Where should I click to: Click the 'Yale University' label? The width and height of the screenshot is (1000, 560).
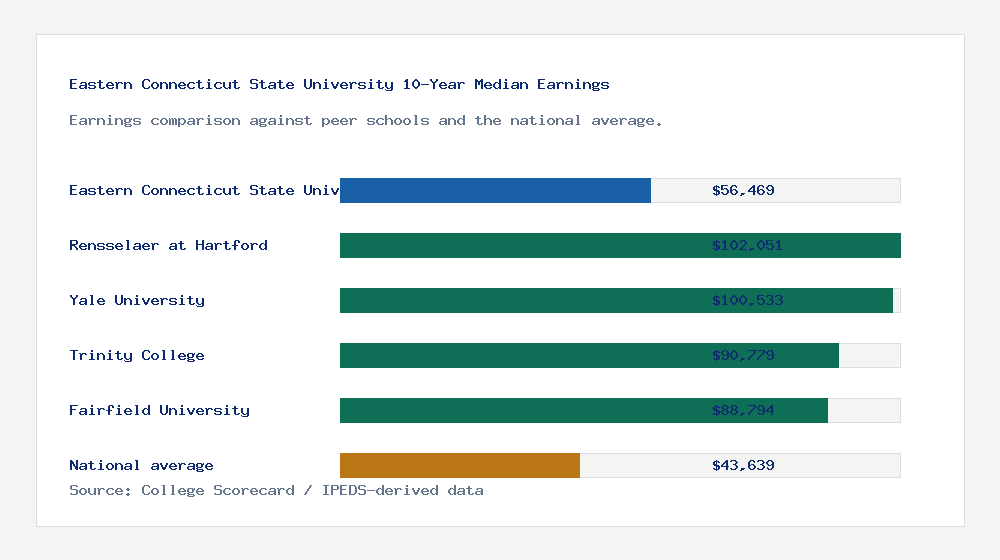[137, 300]
